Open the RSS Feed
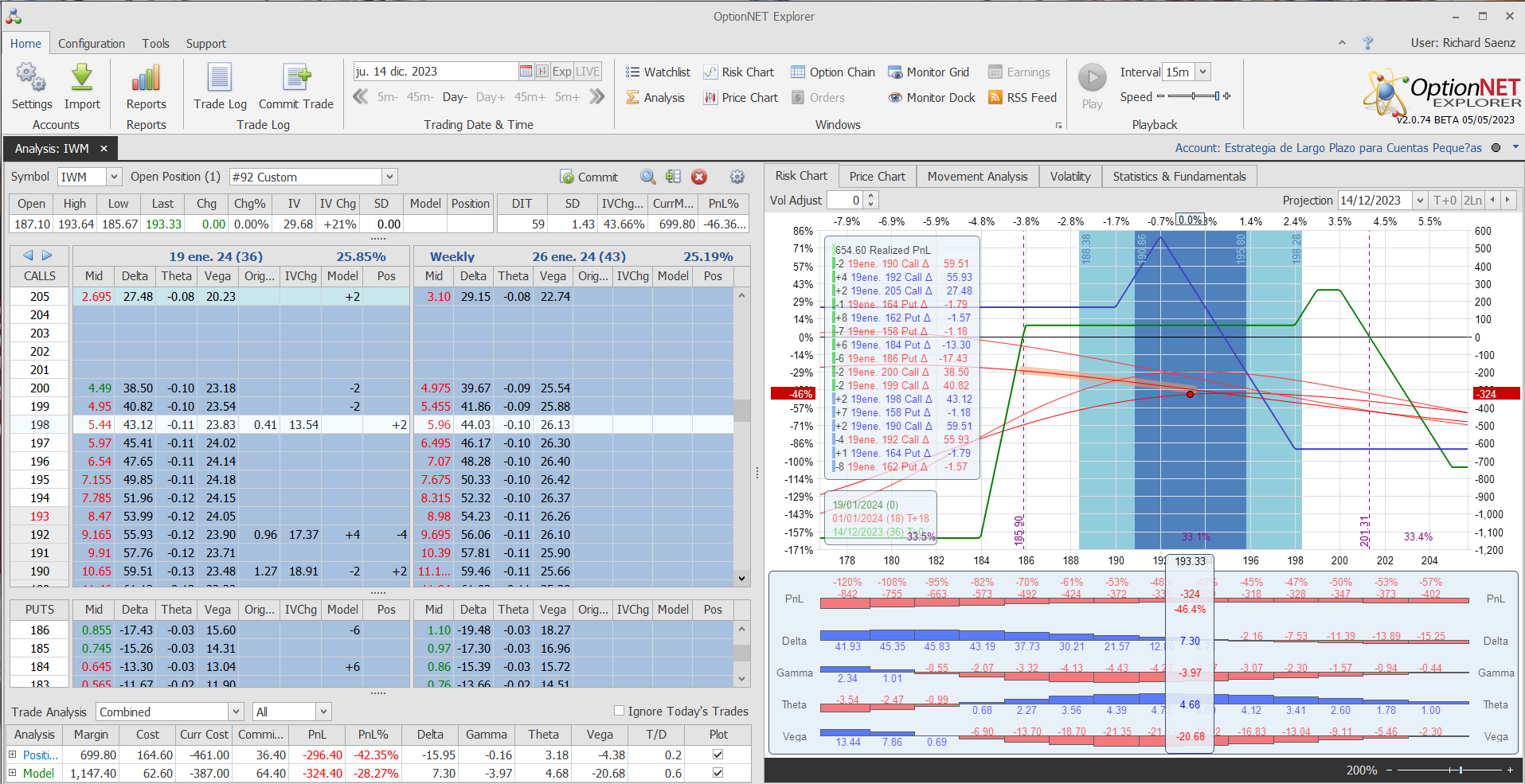 point(1023,98)
